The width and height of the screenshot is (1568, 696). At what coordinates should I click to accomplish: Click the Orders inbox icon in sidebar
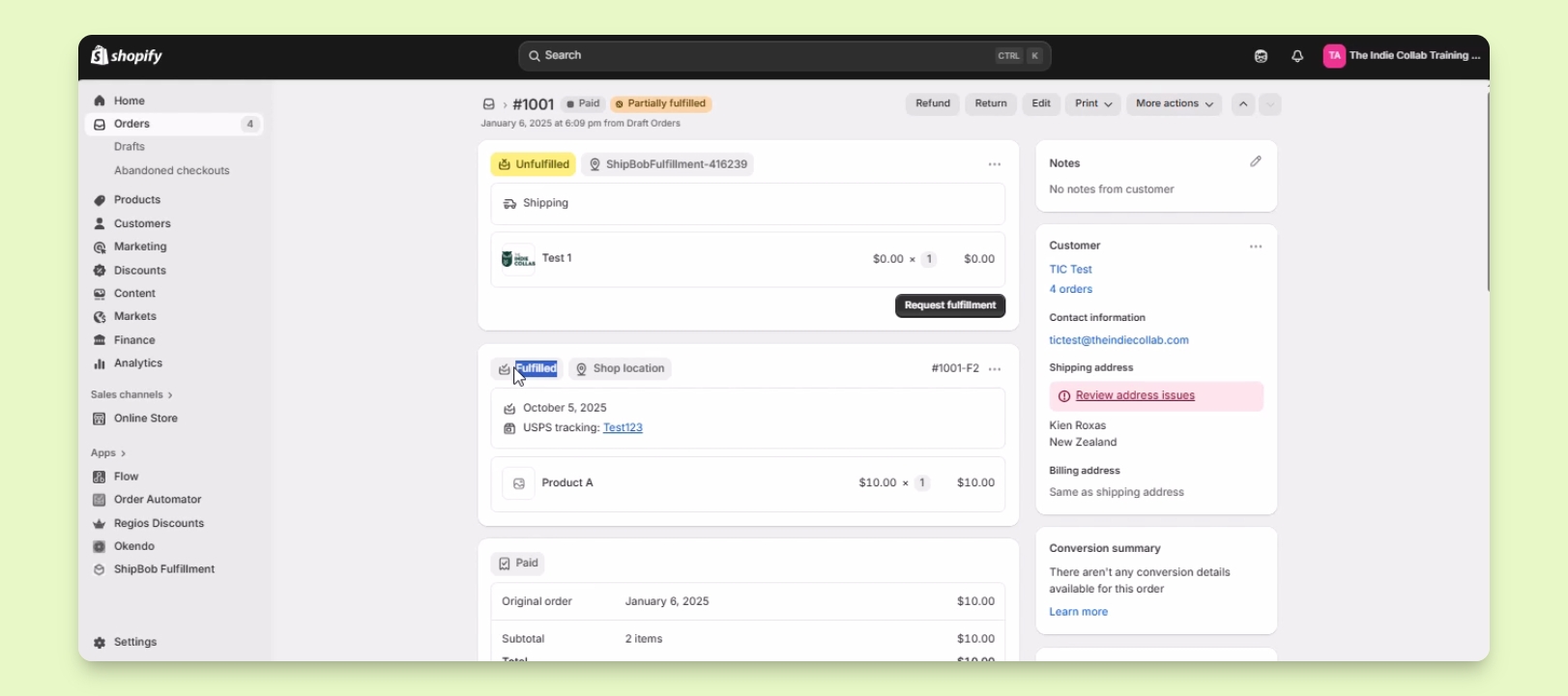pos(100,124)
